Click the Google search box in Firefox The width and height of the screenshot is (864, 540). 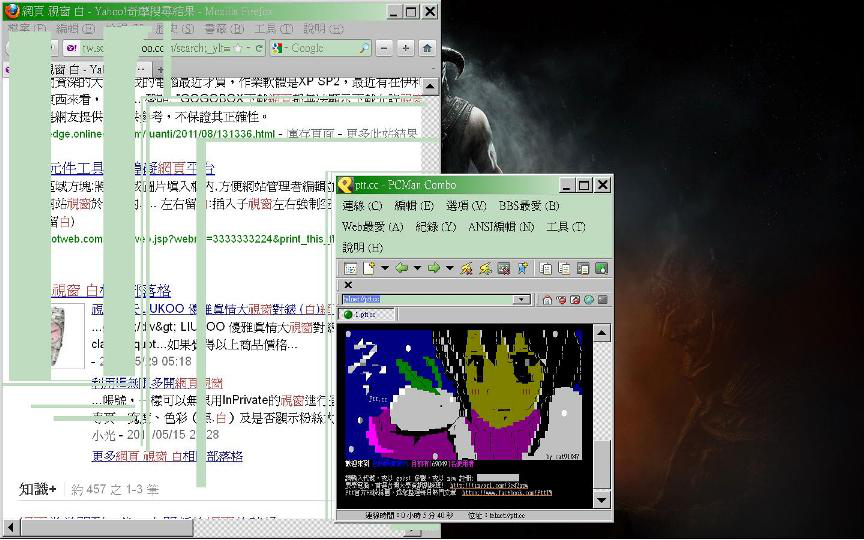click(x=321, y=48)
